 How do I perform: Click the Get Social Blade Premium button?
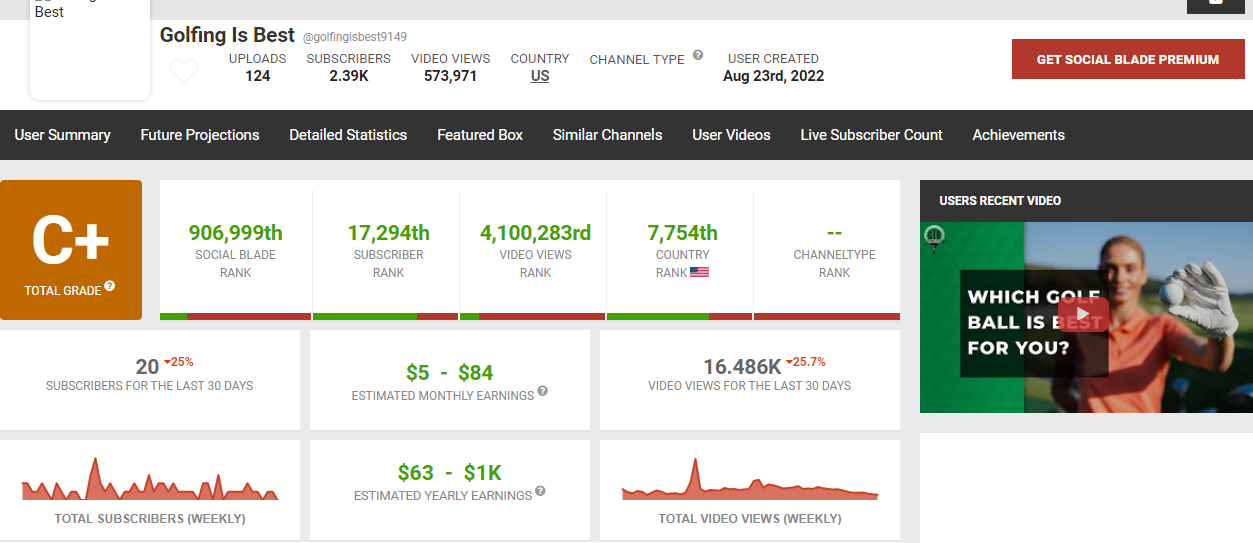coord(1127,59)
